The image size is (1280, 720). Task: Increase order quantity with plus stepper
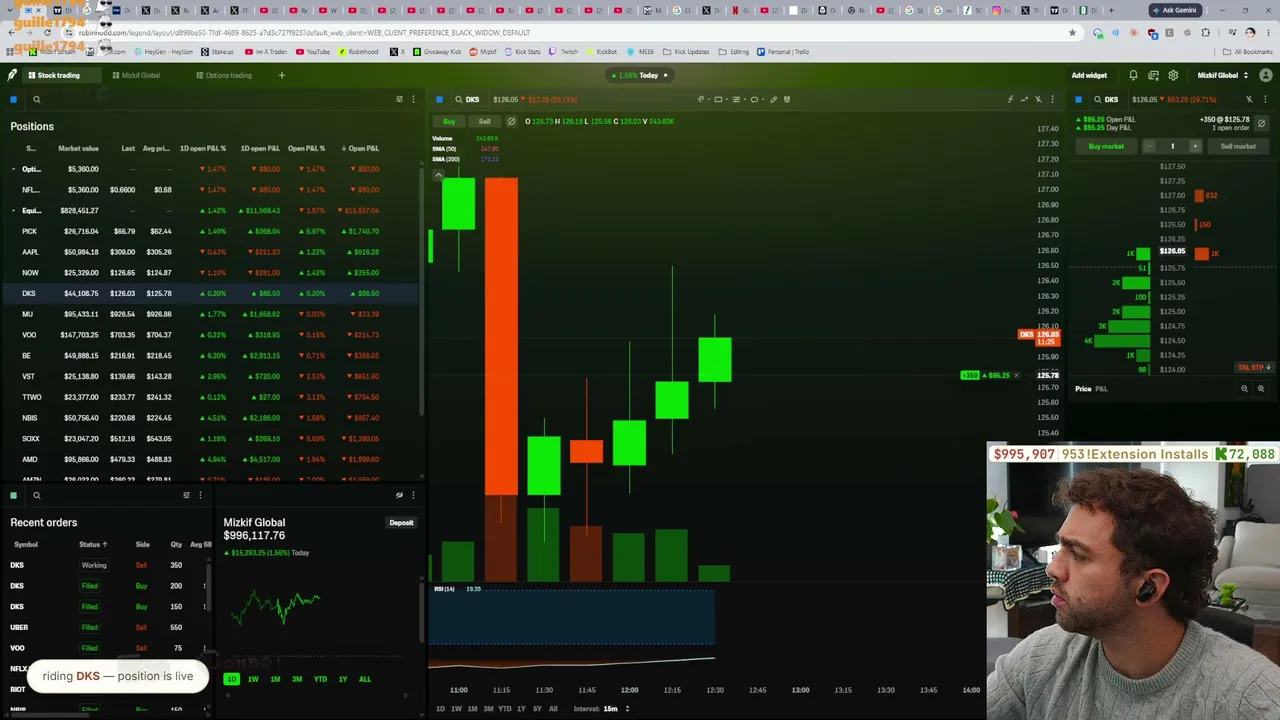pyautogui.click(x=1194, y=146)
